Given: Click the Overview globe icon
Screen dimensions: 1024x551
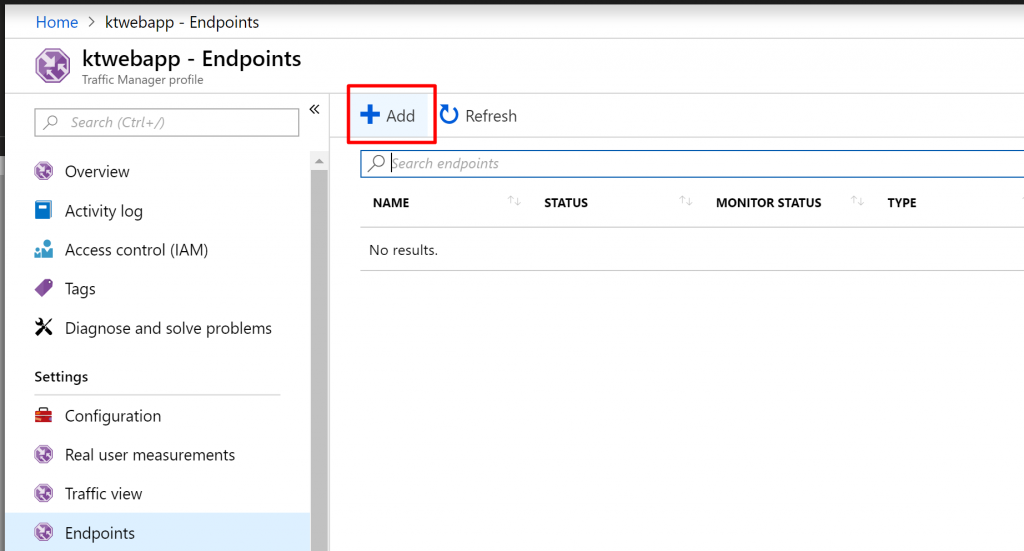Looking at the screenshot, I should coord(44,171).
